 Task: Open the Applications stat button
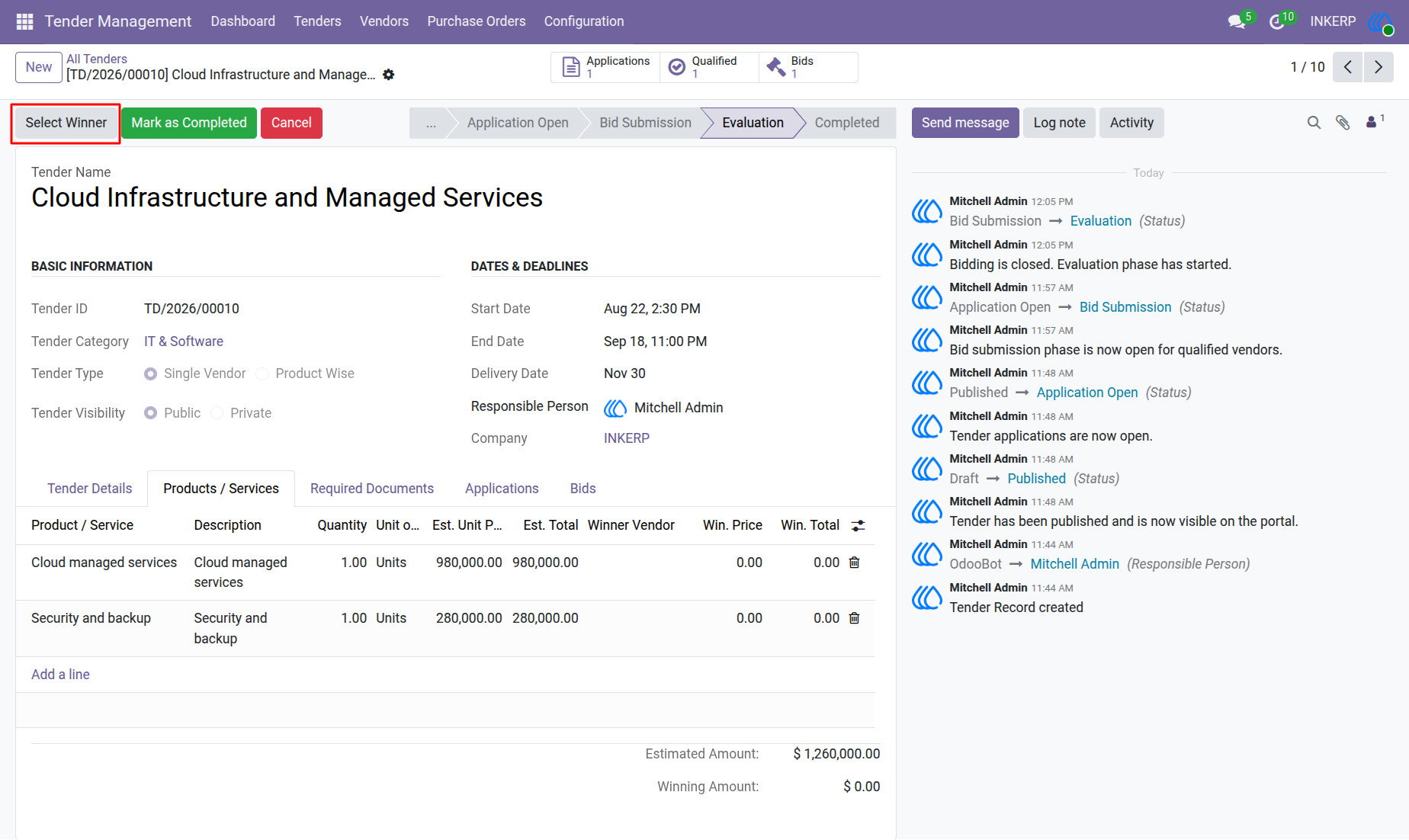tap(606, 67)
